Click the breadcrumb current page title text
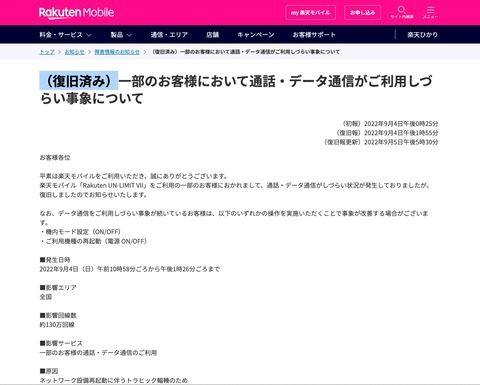The height and width of the screenshot is (385, 480). click(x=246, y=52)
